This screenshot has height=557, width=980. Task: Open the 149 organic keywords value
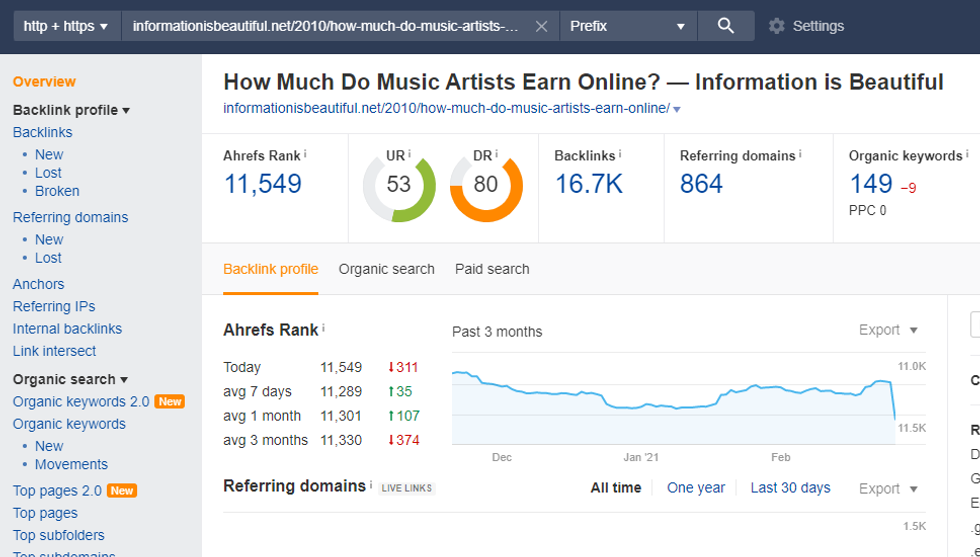pyautogui.click(x=871, y=184)
